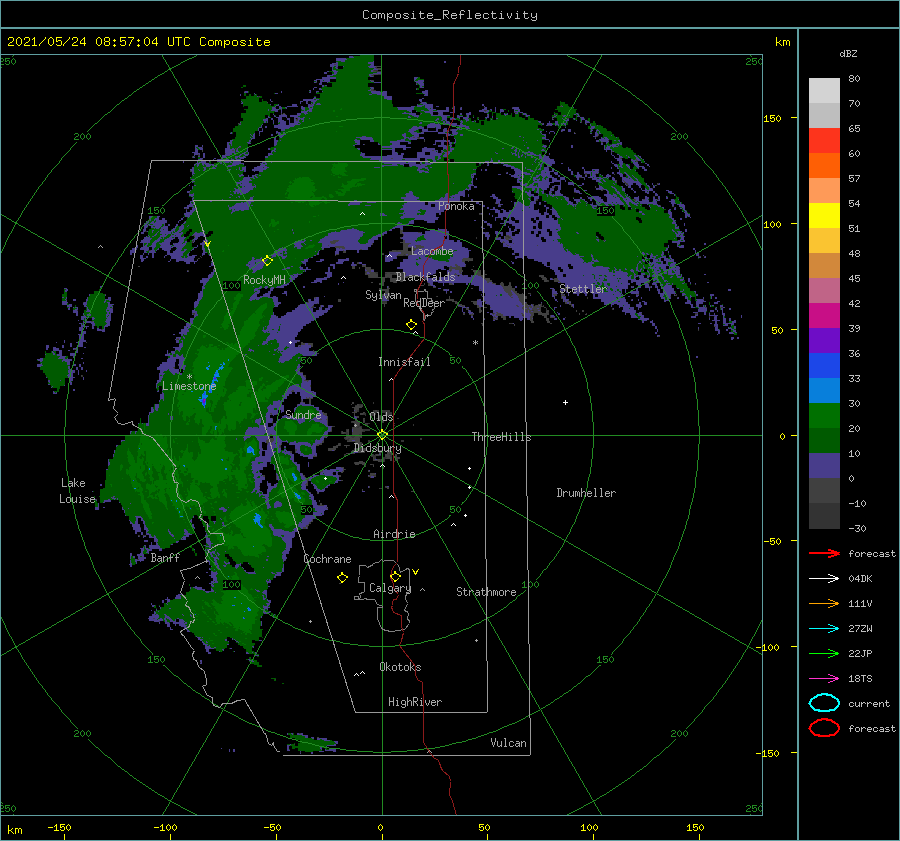Image resolution: width=900 pixels, height=841 pixels.
Task: Click the light blue 33-30 dBZ swatch
Action: coord(824,391)
